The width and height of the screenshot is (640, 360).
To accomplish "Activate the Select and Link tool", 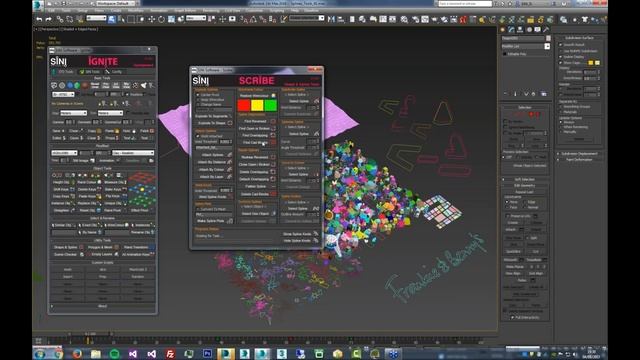I will click(x=60, y=19).
